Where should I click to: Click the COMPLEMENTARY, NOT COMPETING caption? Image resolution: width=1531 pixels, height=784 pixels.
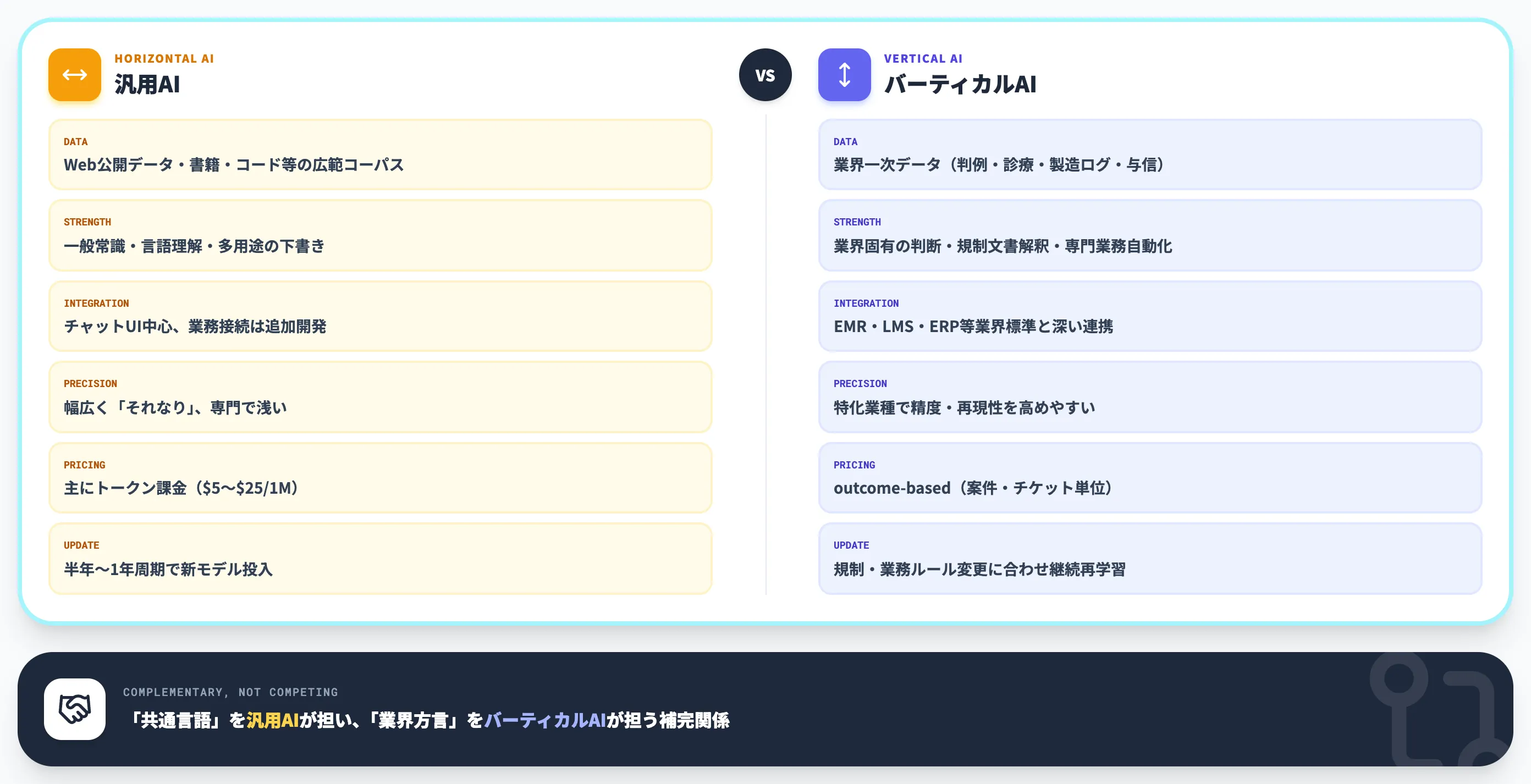(x=230, y=692)
